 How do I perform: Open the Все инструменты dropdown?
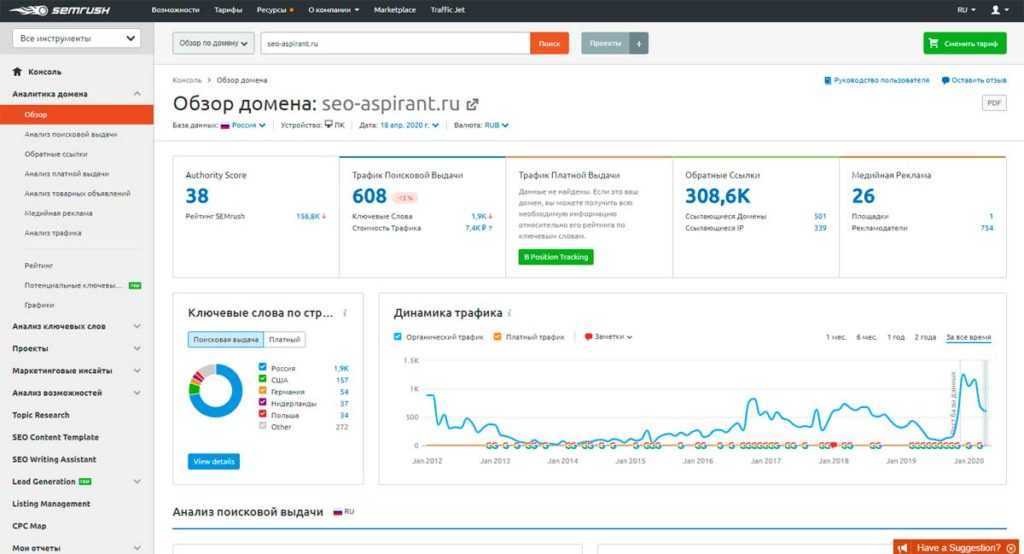(76, 39)
